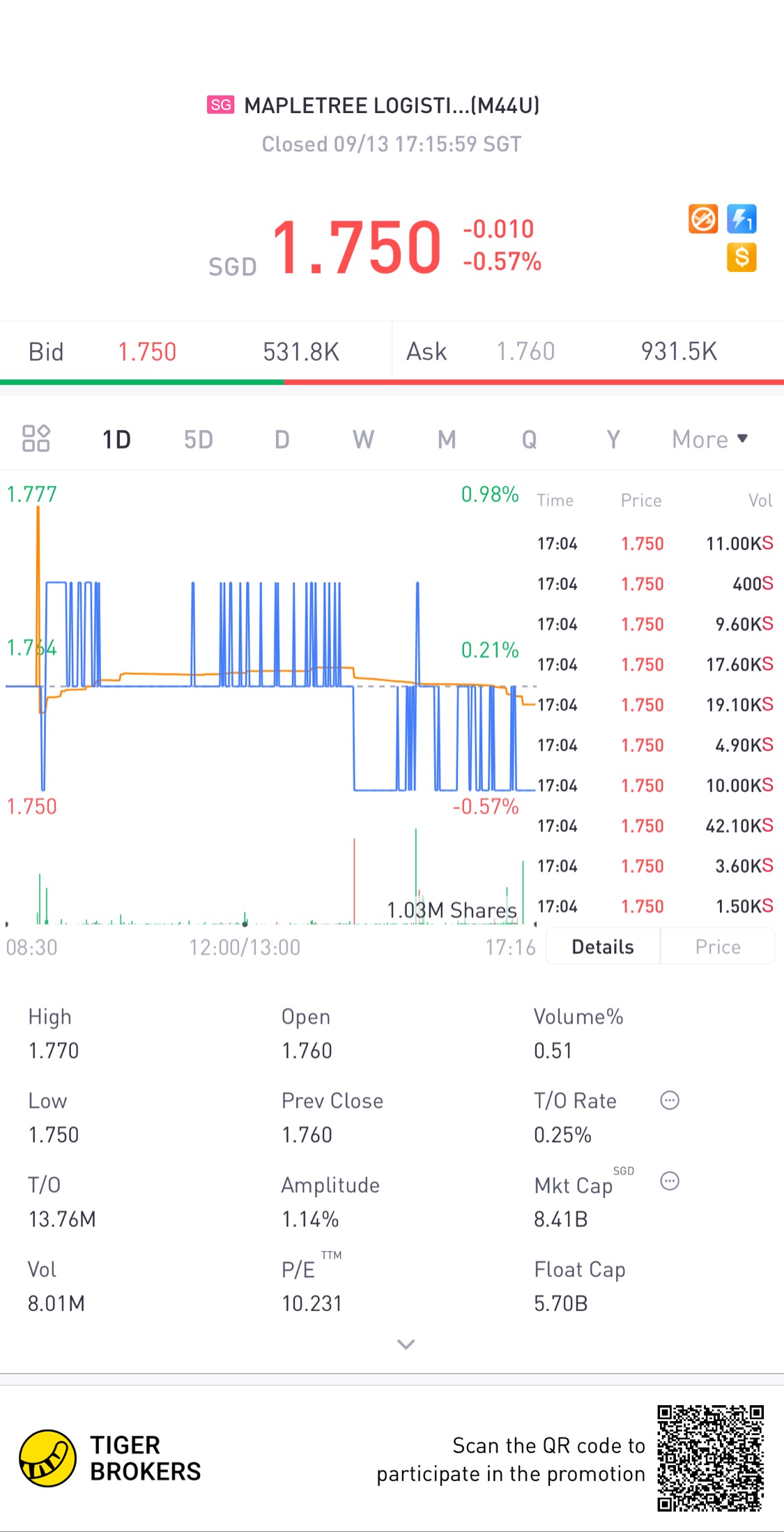Image resolution: width=784 pixels, height=1532 pixels.
Task: Select the Y yearly chart tab
Action: click(x=613, y=439)
